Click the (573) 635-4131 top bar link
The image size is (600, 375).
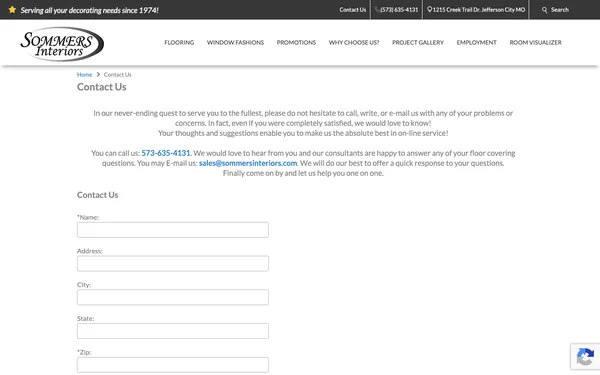tap(399, 10)
